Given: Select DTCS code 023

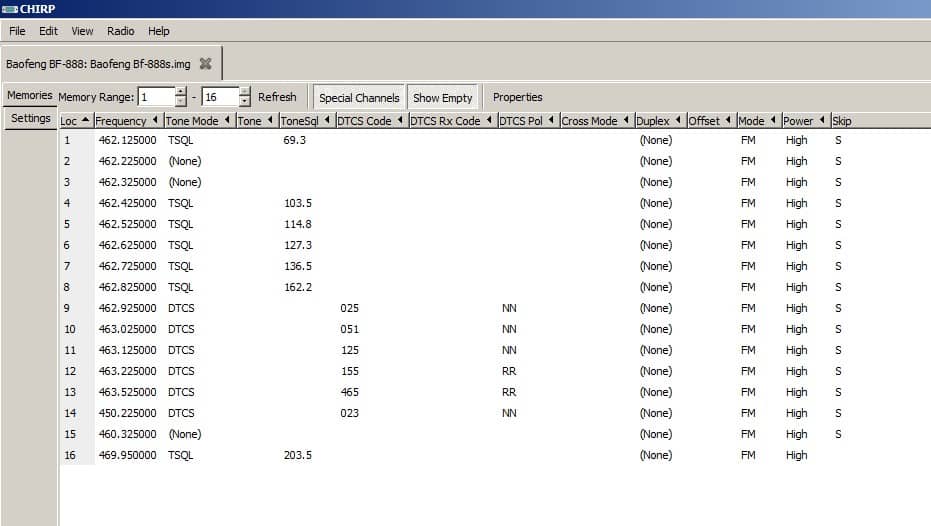Looking at the screenshot, I should (350, 413).
